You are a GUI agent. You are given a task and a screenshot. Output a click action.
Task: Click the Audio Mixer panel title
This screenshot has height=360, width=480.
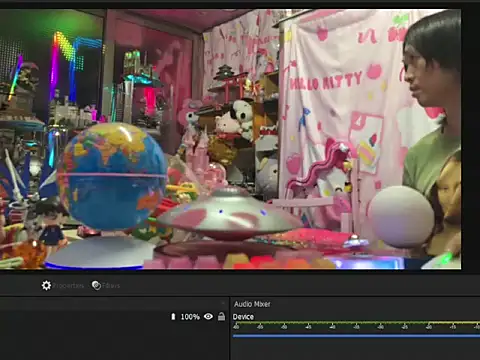click(252, 304)
